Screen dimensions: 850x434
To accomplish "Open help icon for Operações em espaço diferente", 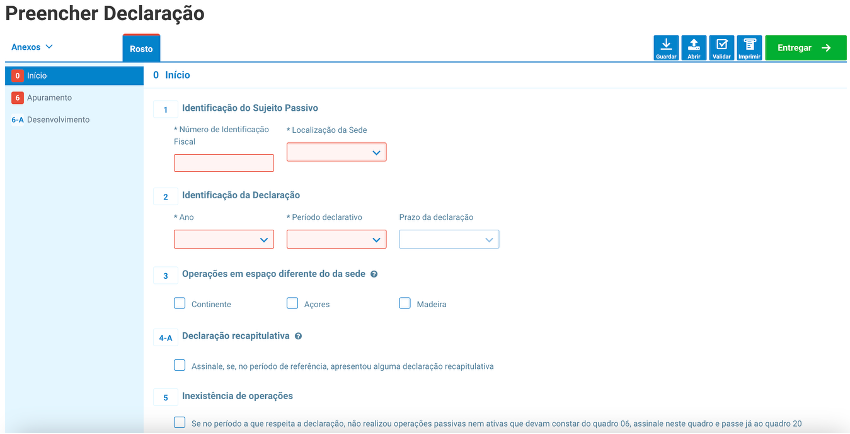I will click(x=373, y=274).
